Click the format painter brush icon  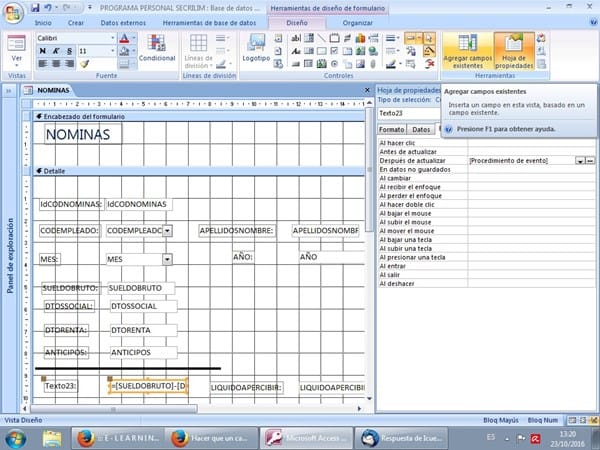pyautogui.click(x=85, y=64)
